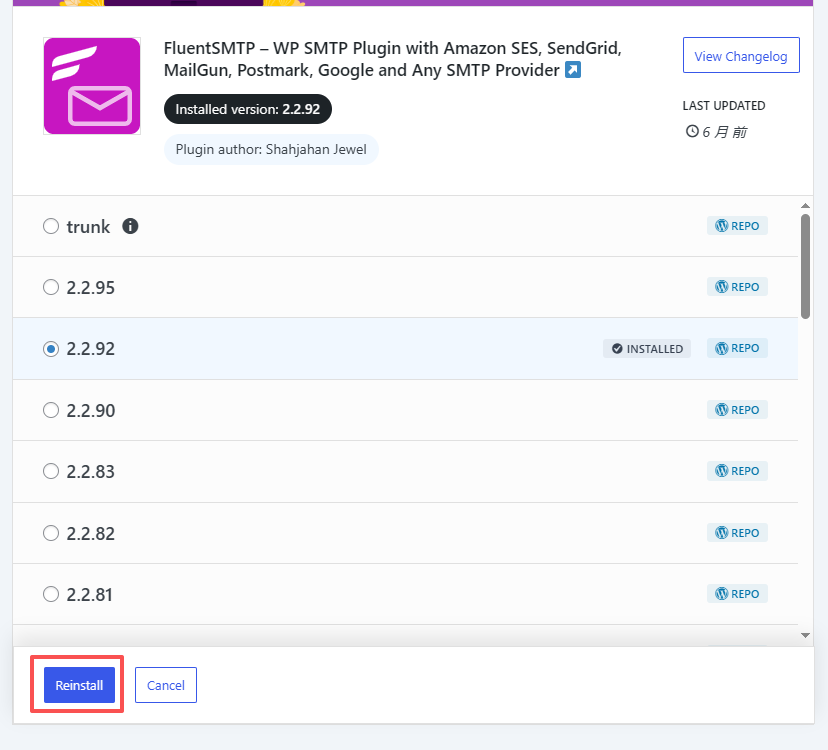
Task: Click the scrollbar down arrow
Action: click(x=805, y=635)
